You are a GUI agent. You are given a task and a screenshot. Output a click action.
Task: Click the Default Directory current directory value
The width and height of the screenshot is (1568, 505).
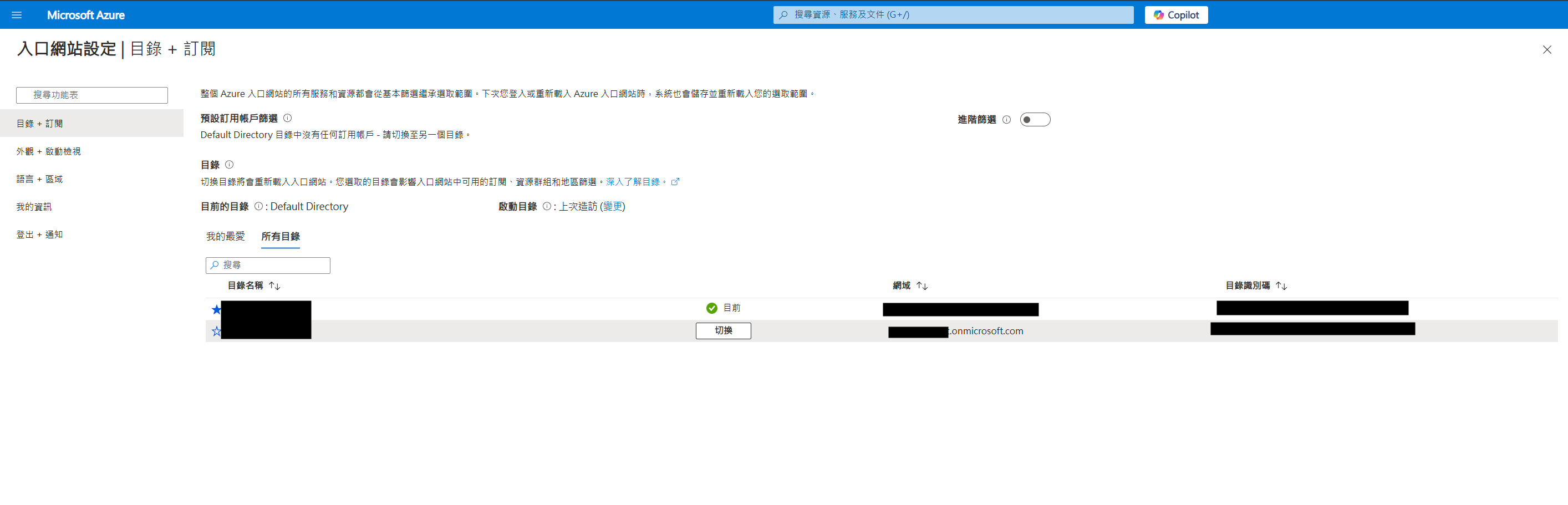point(309,207)
